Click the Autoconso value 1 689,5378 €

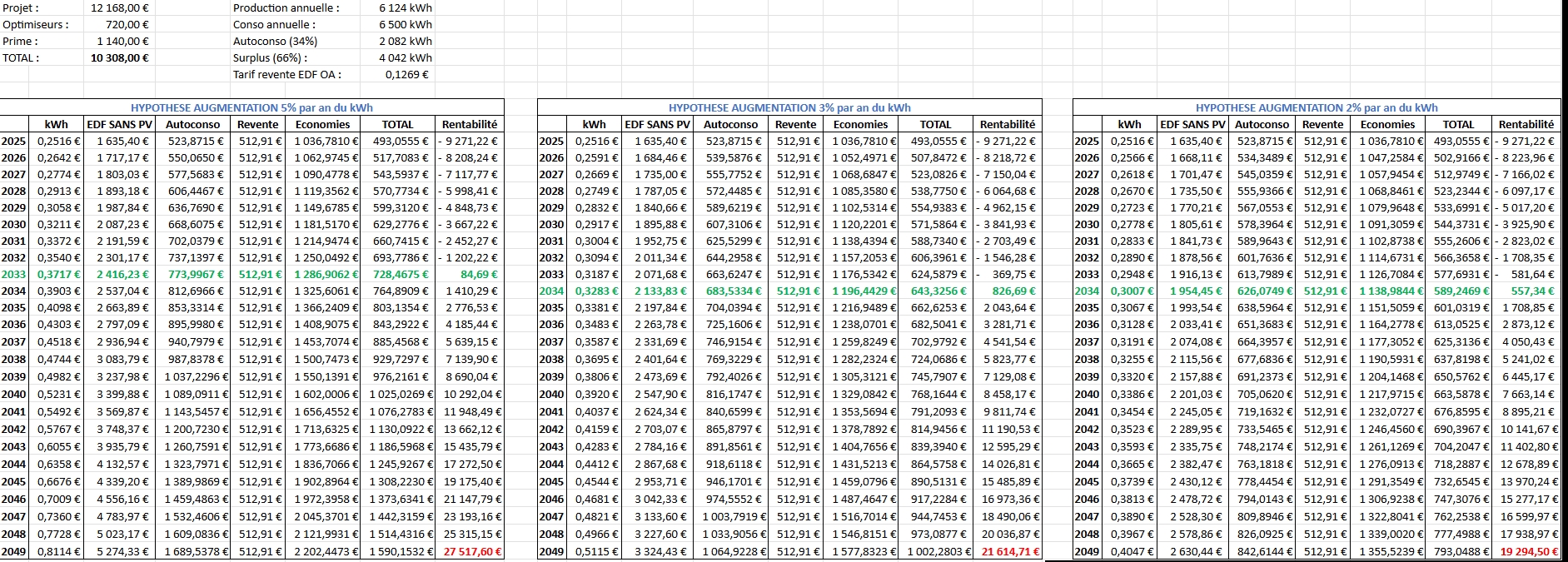197,551
